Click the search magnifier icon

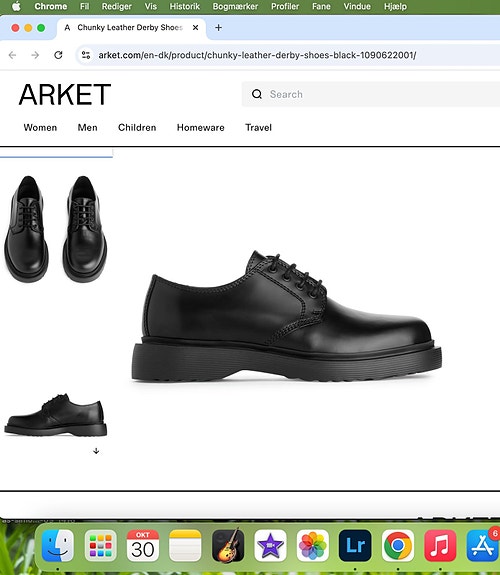[x=257, y=94]
